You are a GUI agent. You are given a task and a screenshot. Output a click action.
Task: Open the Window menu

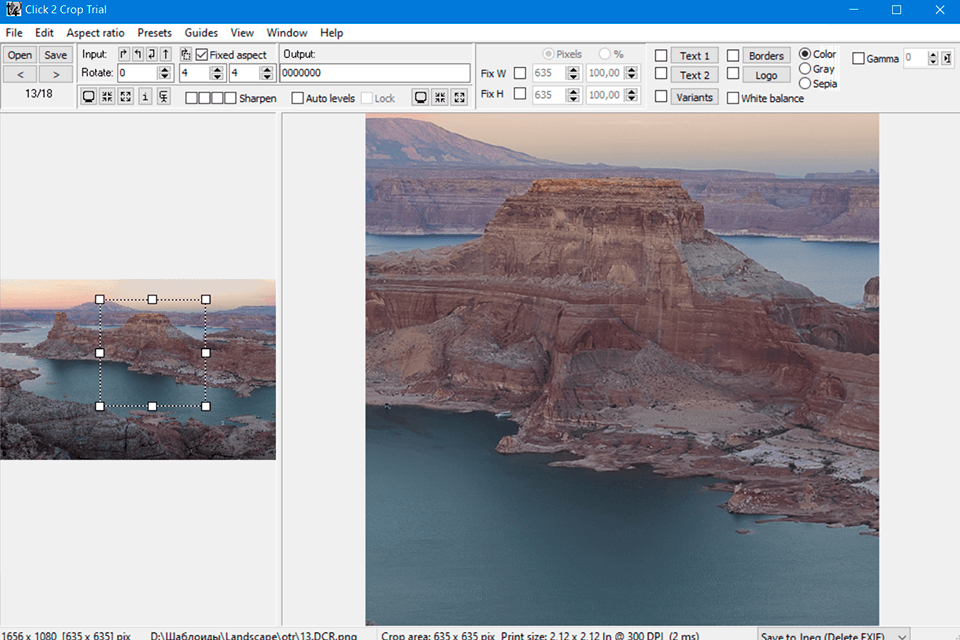point(287,33)
